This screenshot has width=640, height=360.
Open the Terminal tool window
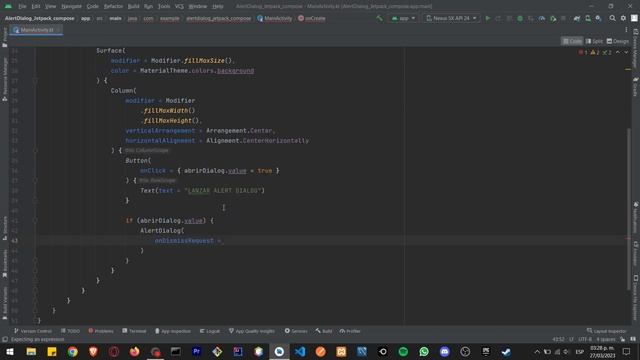pyautogui.click(x=134, y=331)
